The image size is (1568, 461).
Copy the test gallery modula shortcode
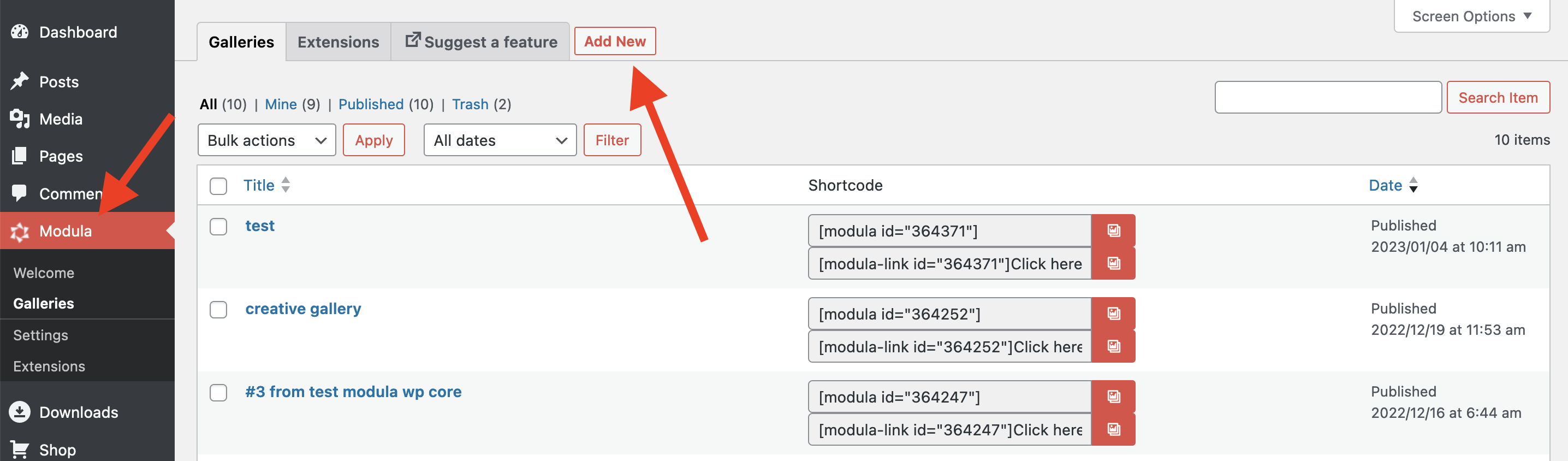pyautogui.click(x=1113, y=231)
